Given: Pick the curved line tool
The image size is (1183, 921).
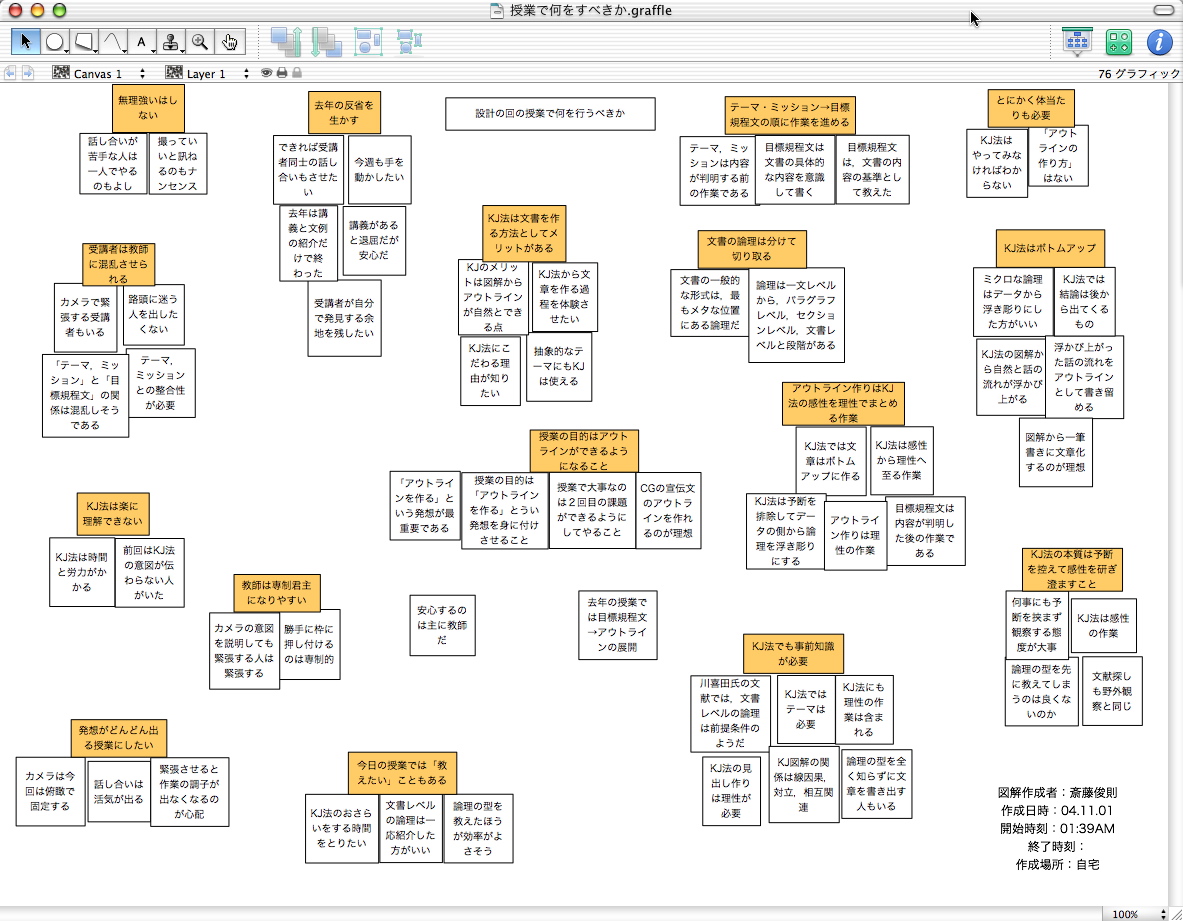Looking at the screenshot, I should click(x=114, y=42).
